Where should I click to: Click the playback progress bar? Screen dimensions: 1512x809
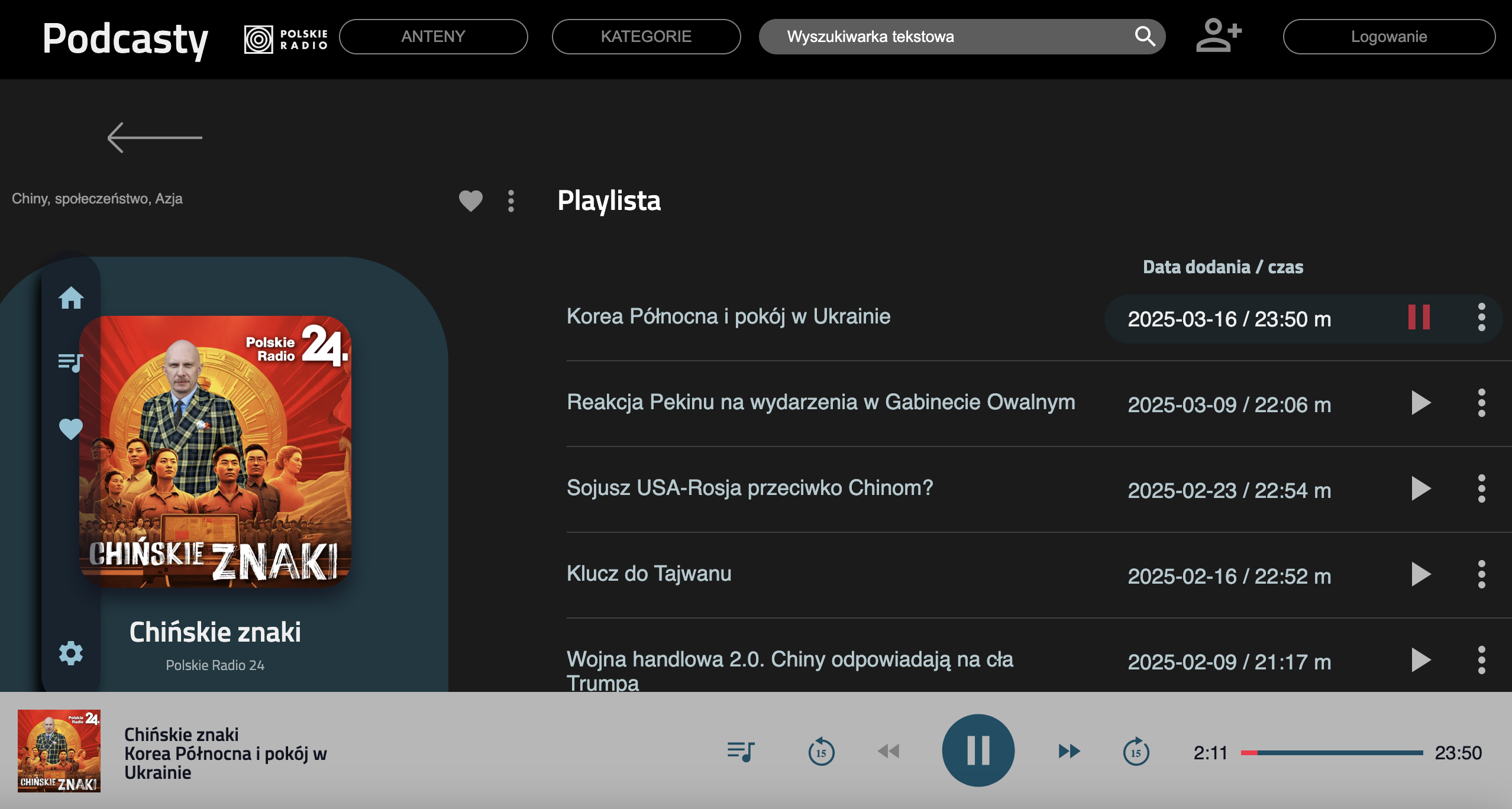click(1331, 753)
